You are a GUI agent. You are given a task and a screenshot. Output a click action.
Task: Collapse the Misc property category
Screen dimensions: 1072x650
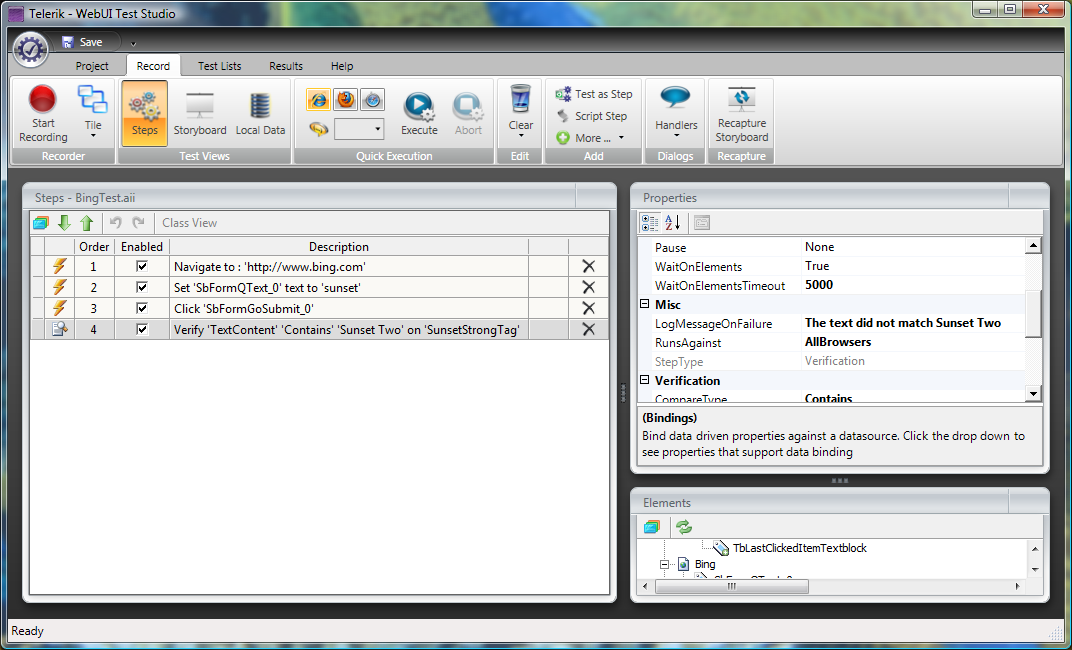(x=645, y=304)
